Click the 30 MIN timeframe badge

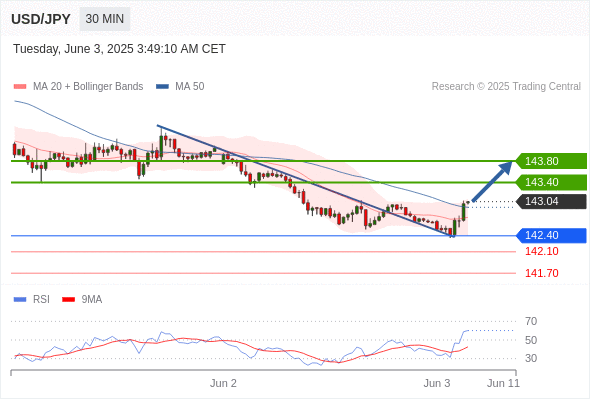coord(105,19)
